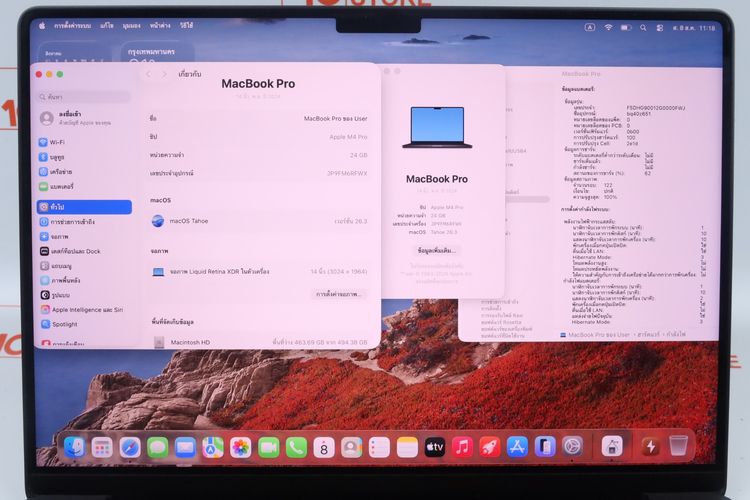Screen dimensions: 750x500
Task: Open the red rocket Games app in Dock
Action: click(x=490, y=447)
